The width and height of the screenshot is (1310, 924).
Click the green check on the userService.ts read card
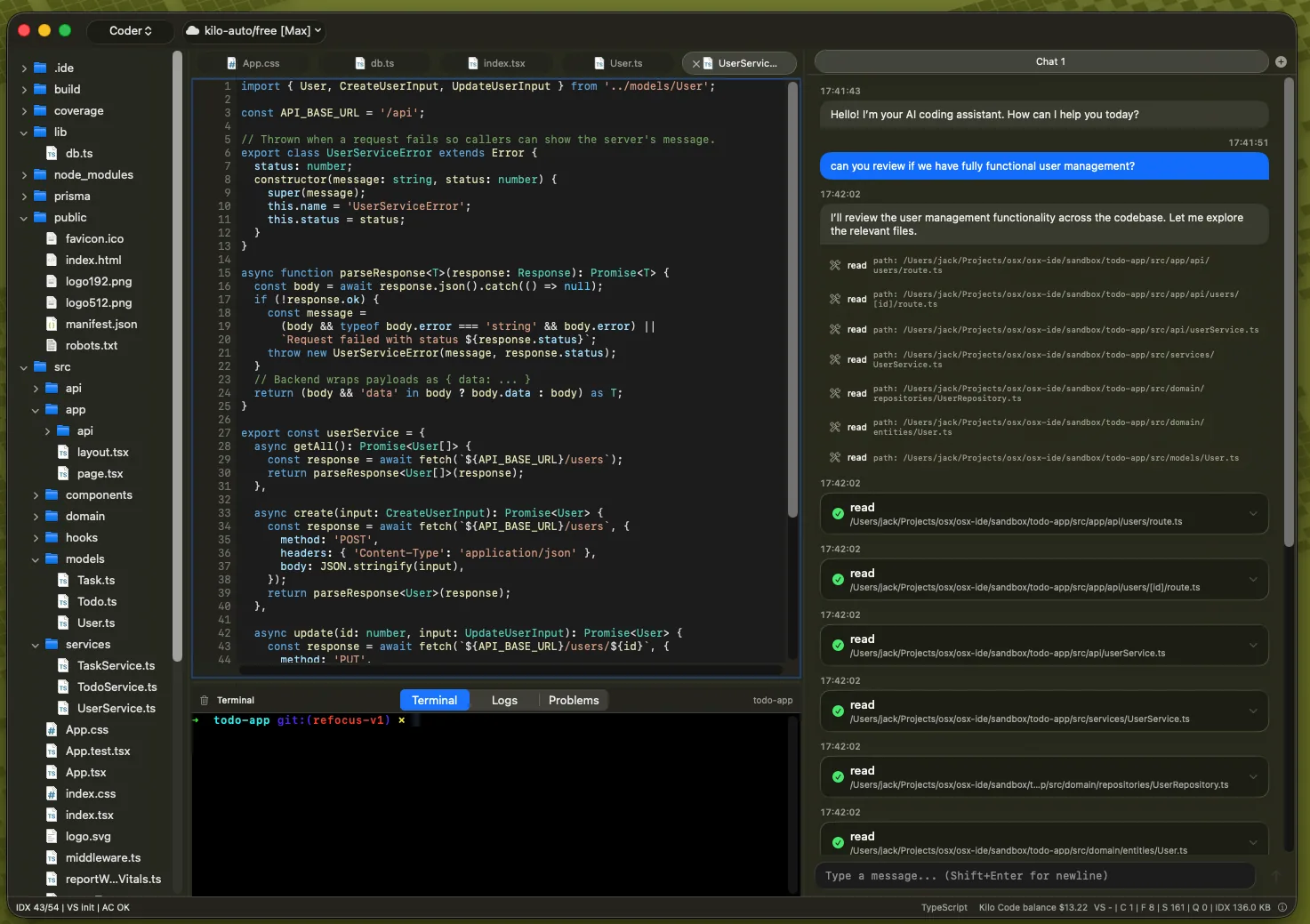pyautogui.click(x=838, y=646)
